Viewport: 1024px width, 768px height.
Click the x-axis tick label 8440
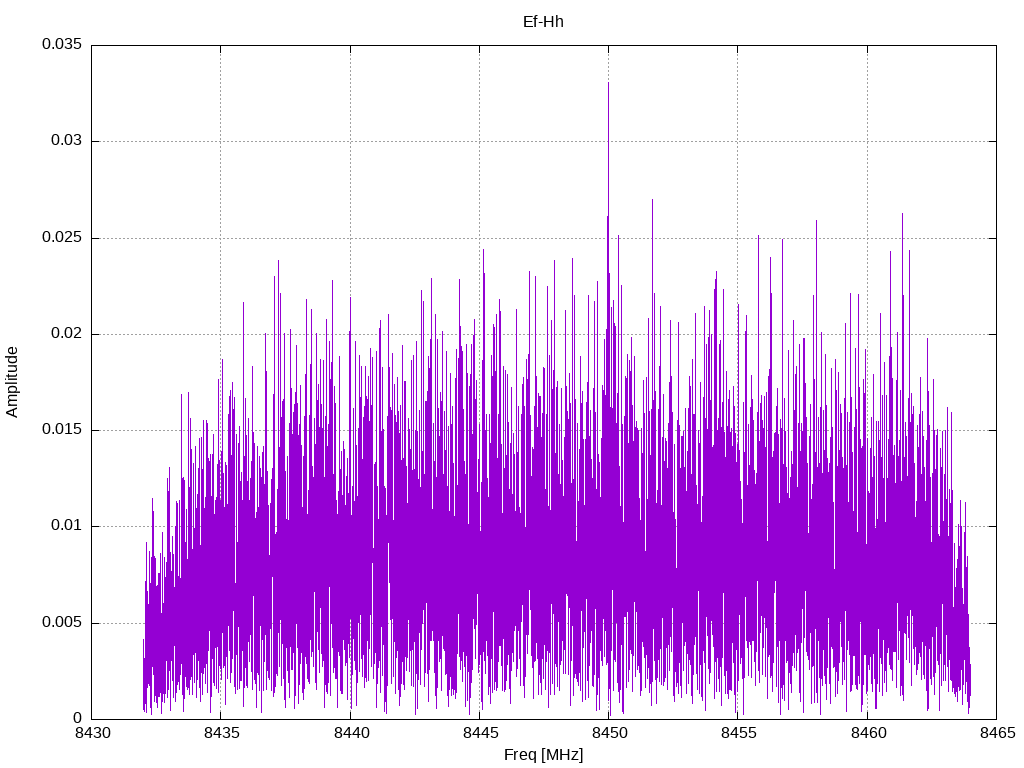pos(351,733)
